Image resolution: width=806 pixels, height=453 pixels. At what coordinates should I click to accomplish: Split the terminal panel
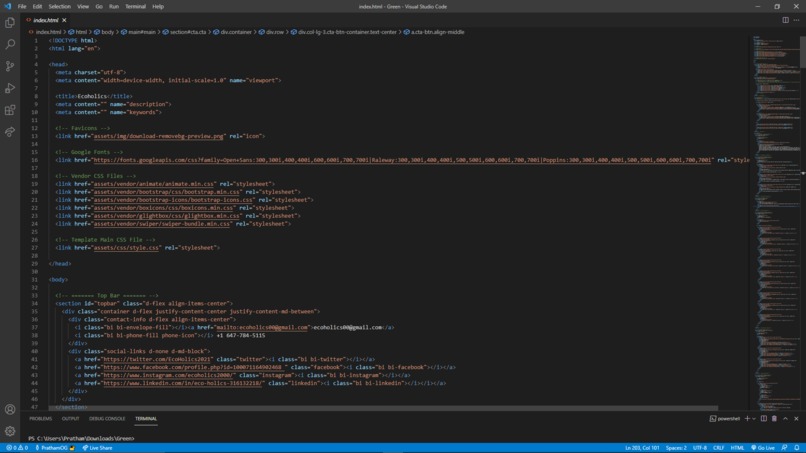[x=764, y=419]
